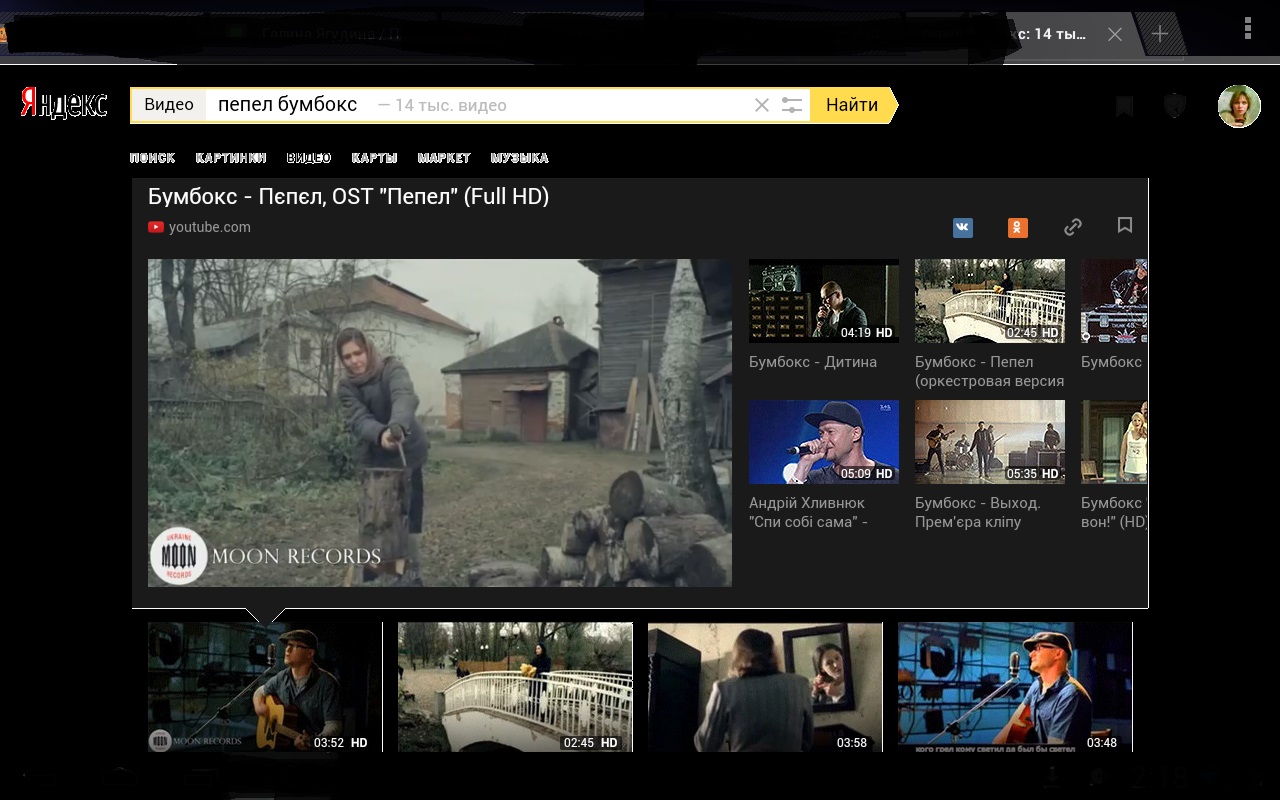Open search filter settings icon
This screenshot has height=800, width=1280.
point(792,105)
